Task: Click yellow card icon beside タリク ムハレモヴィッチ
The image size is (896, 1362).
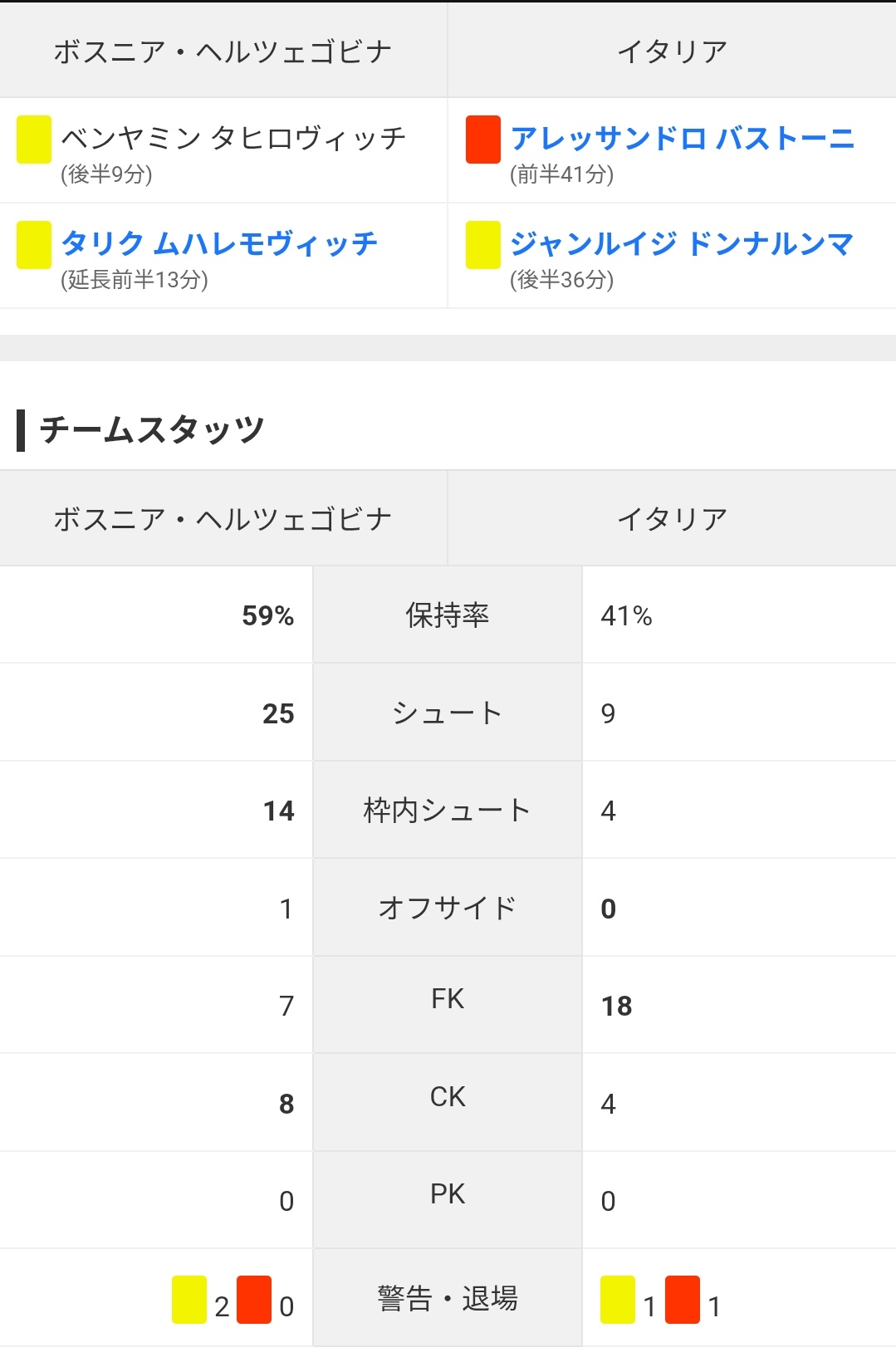Action: point(34,244)
